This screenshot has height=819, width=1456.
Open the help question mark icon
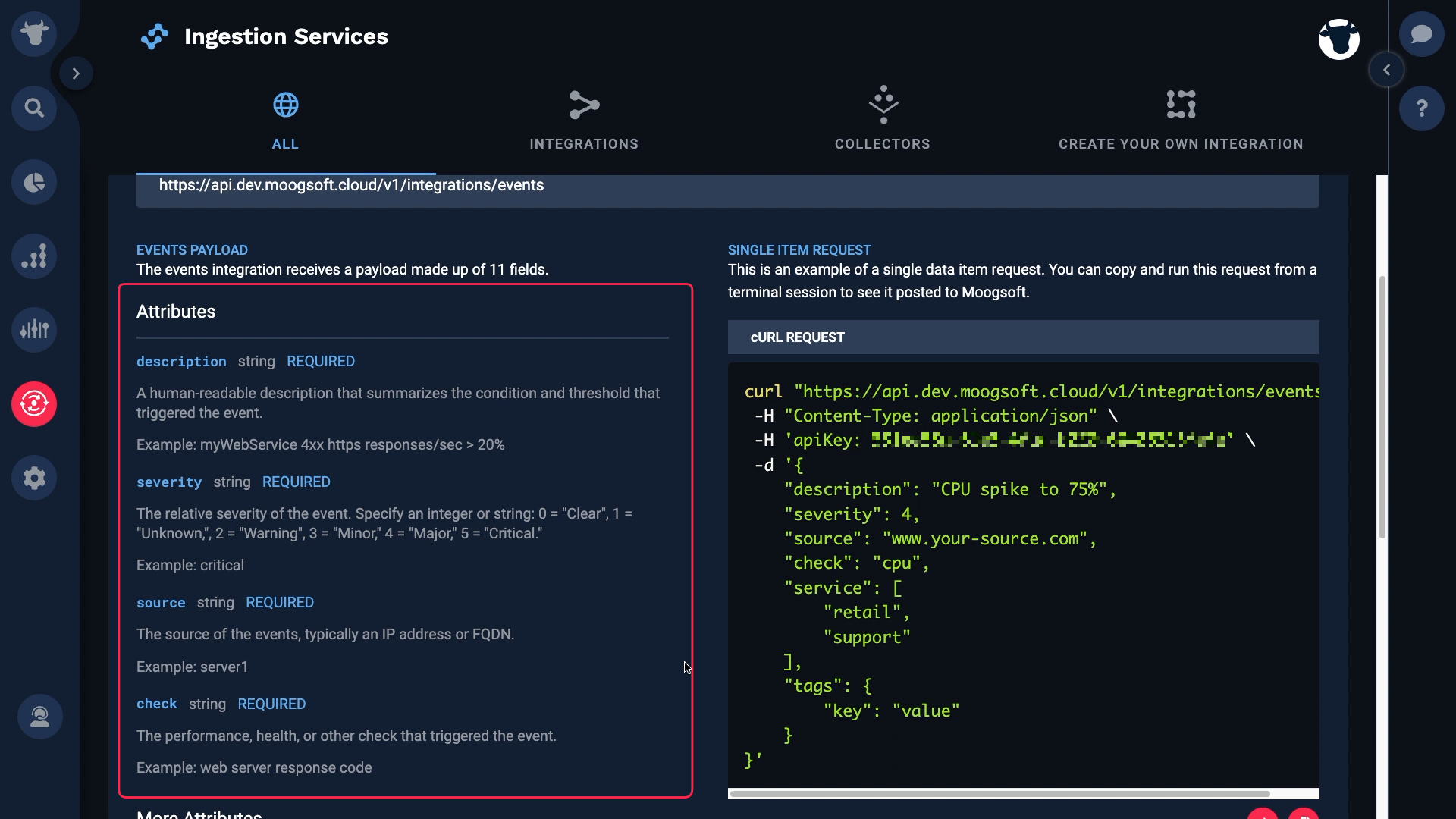click(x=1422, y=108)
